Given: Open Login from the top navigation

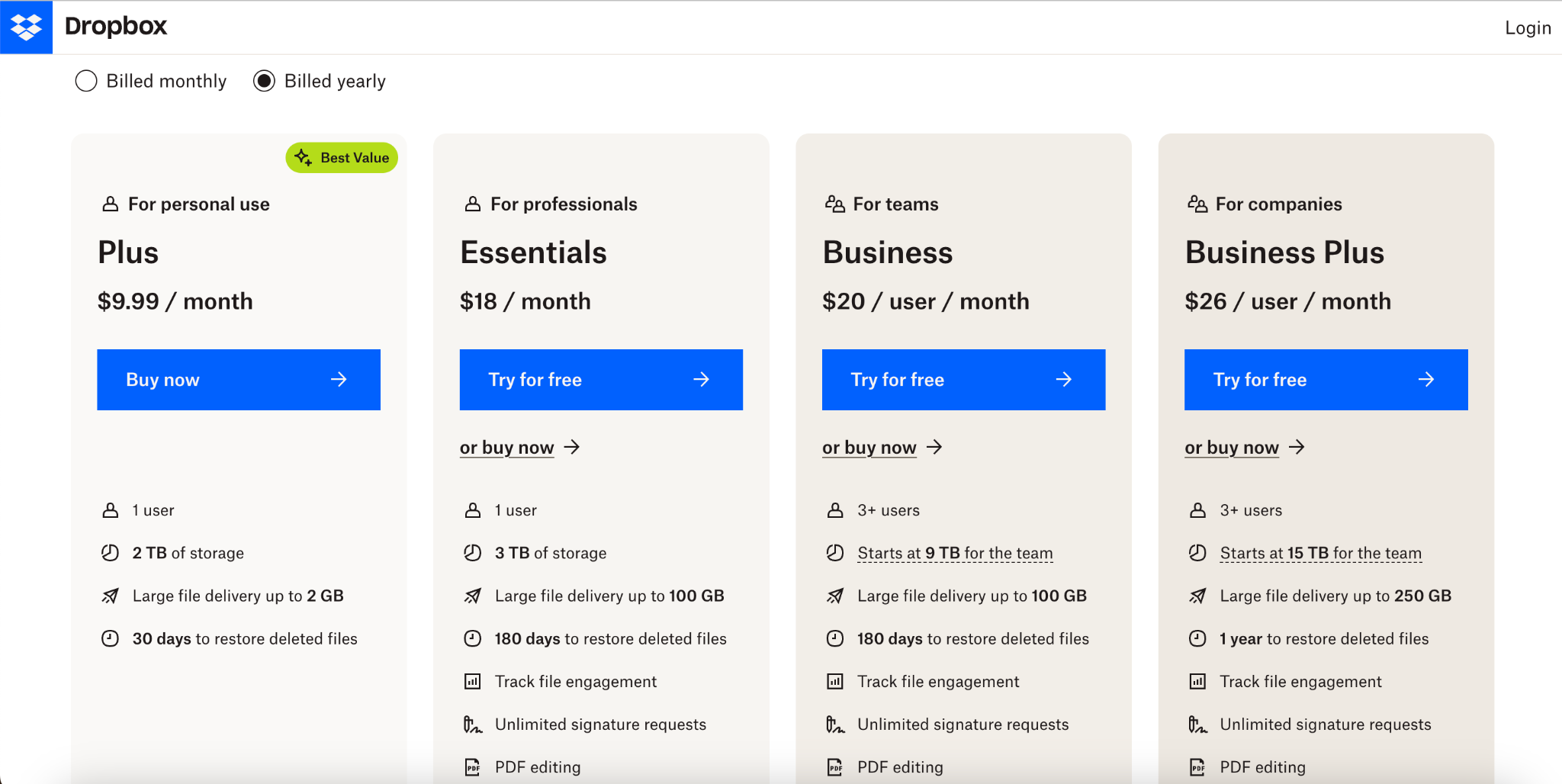Looking at the screenshot, I should click(1526, 27).
